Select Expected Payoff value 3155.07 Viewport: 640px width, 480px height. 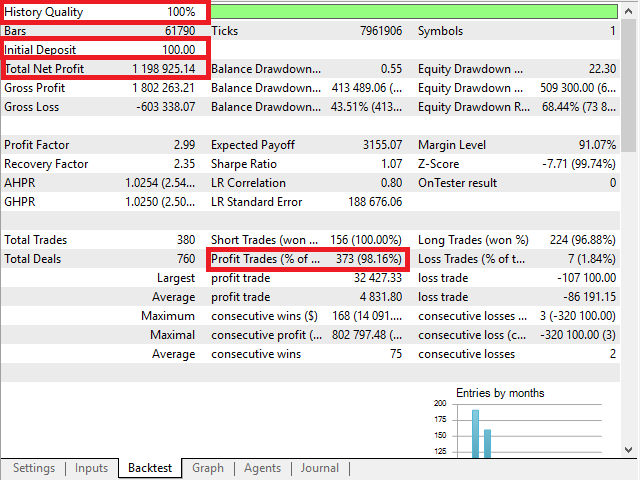click(x=382, y=145)
